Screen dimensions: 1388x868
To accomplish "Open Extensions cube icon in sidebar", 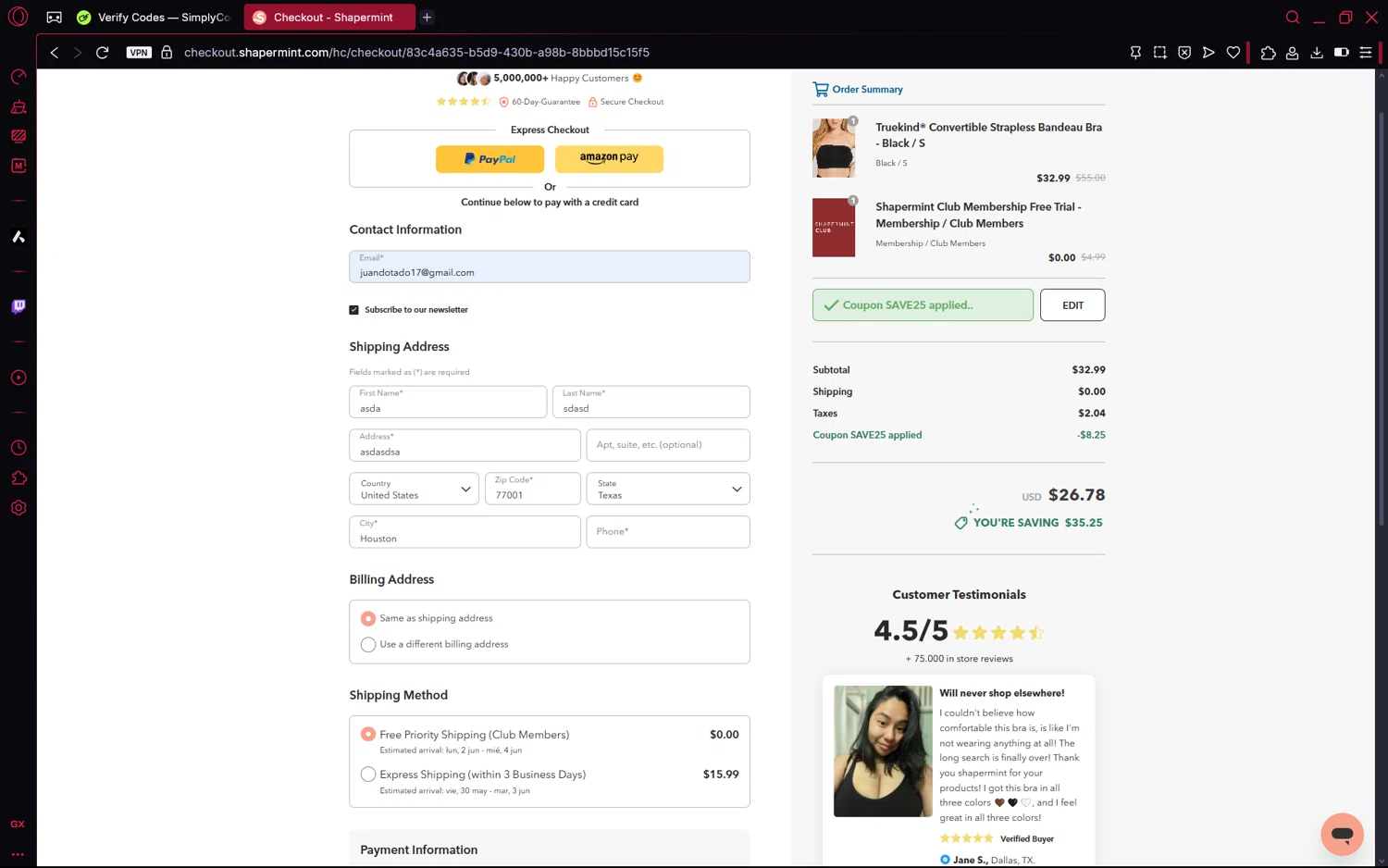I will pos(18,477).
